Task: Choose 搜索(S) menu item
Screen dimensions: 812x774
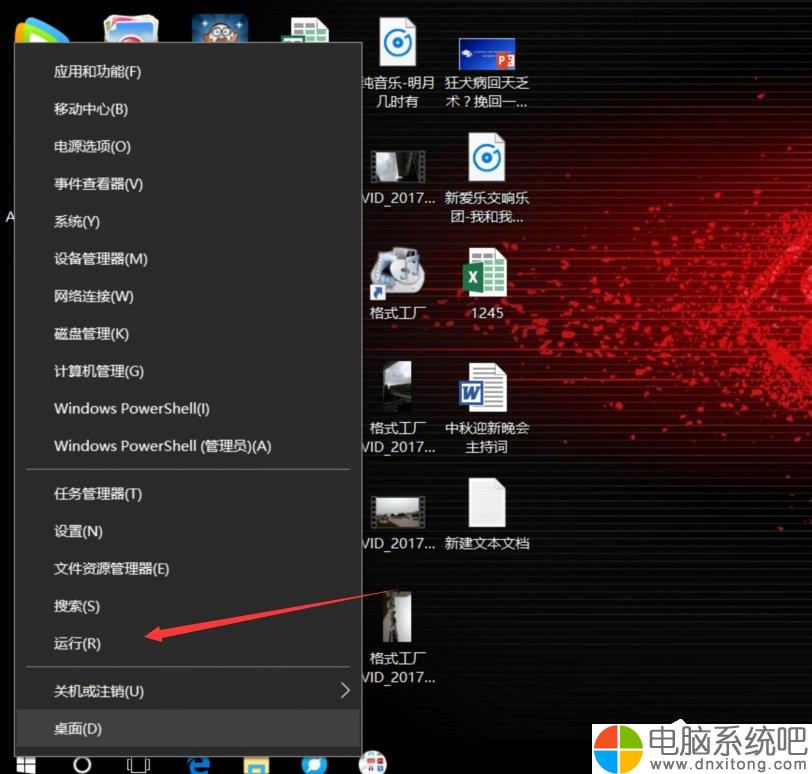Action: 188,606
